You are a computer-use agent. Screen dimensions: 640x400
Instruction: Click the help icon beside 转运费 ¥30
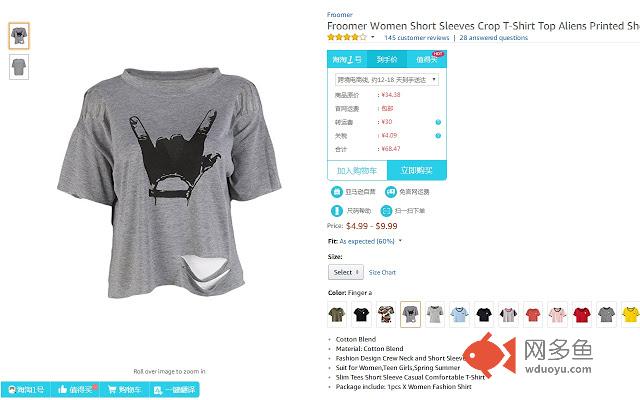point(438,122)
